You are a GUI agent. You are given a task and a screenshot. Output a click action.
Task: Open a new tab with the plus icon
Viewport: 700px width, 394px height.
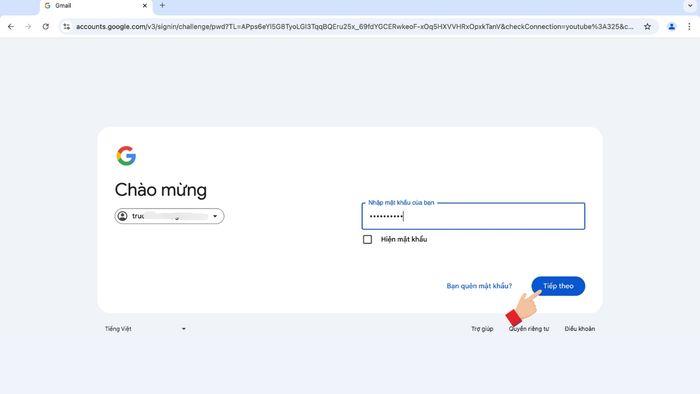pos(162,5)
